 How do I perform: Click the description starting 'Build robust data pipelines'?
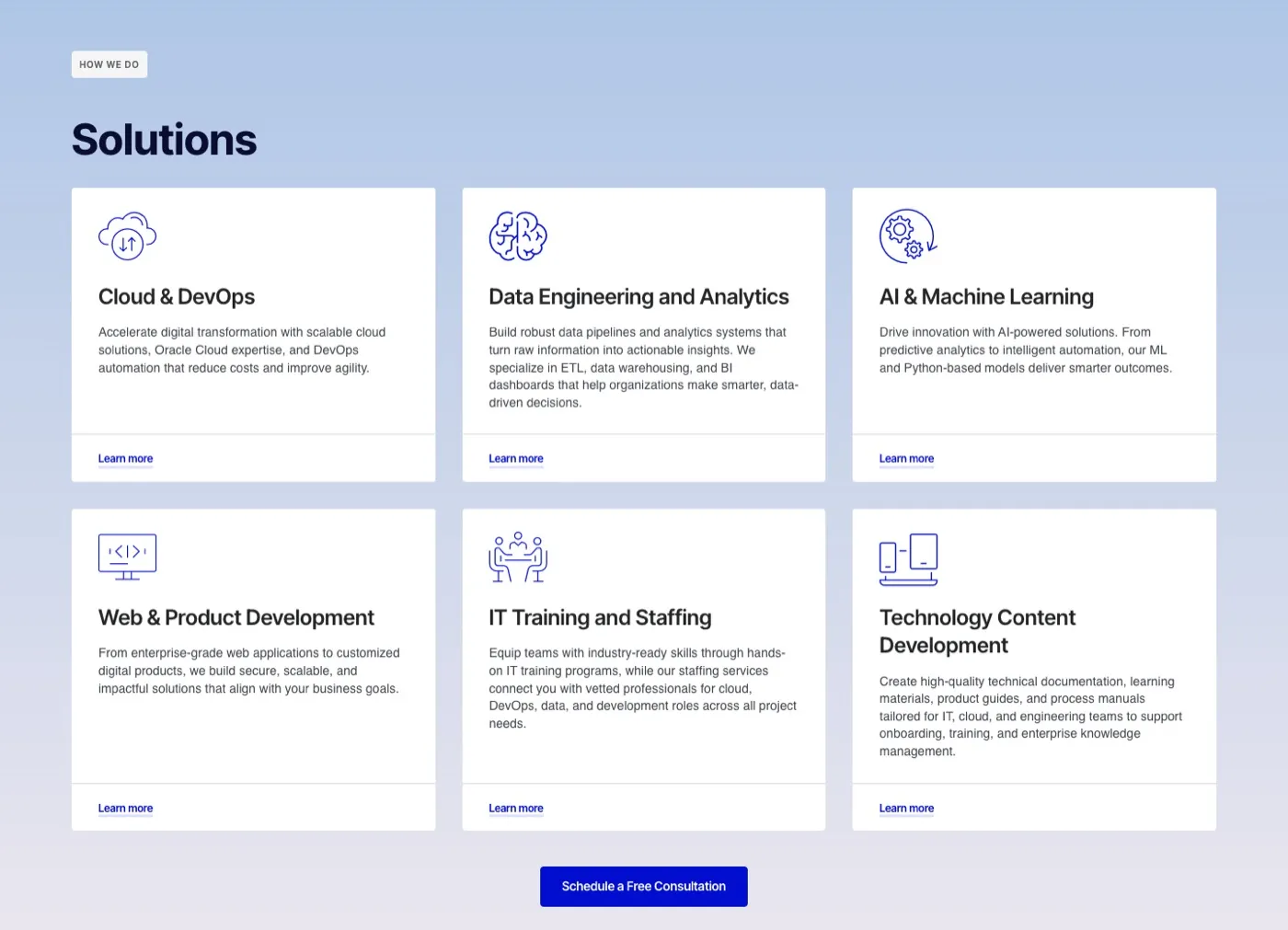pyautogui.click(x=643, y=367)
